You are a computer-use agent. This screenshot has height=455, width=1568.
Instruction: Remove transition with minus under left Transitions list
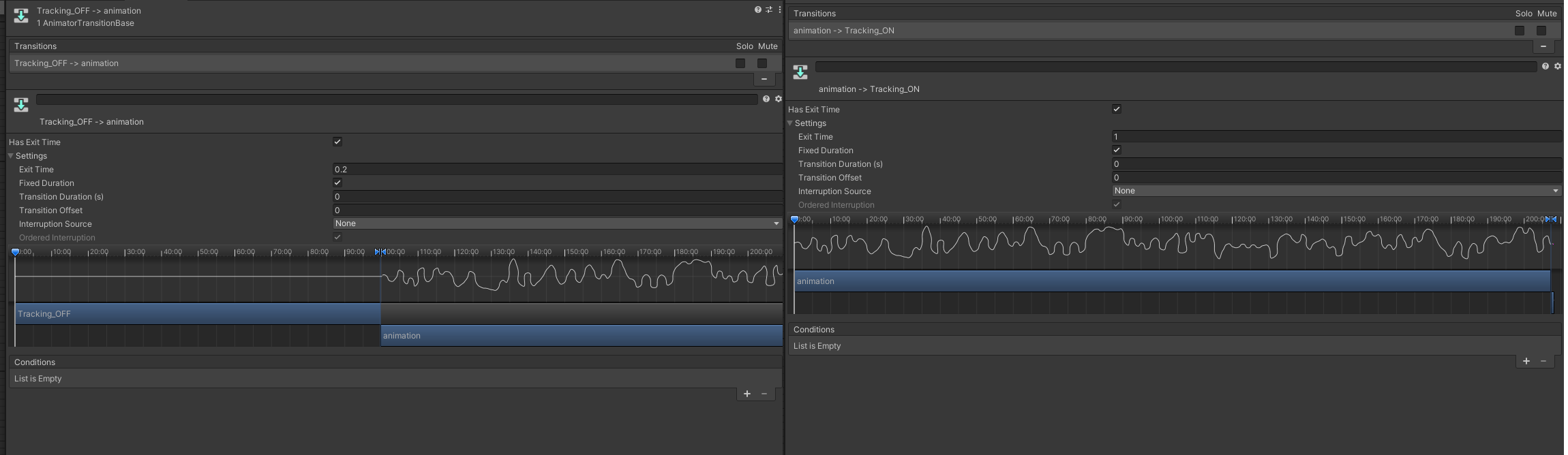tap(764, 79)
